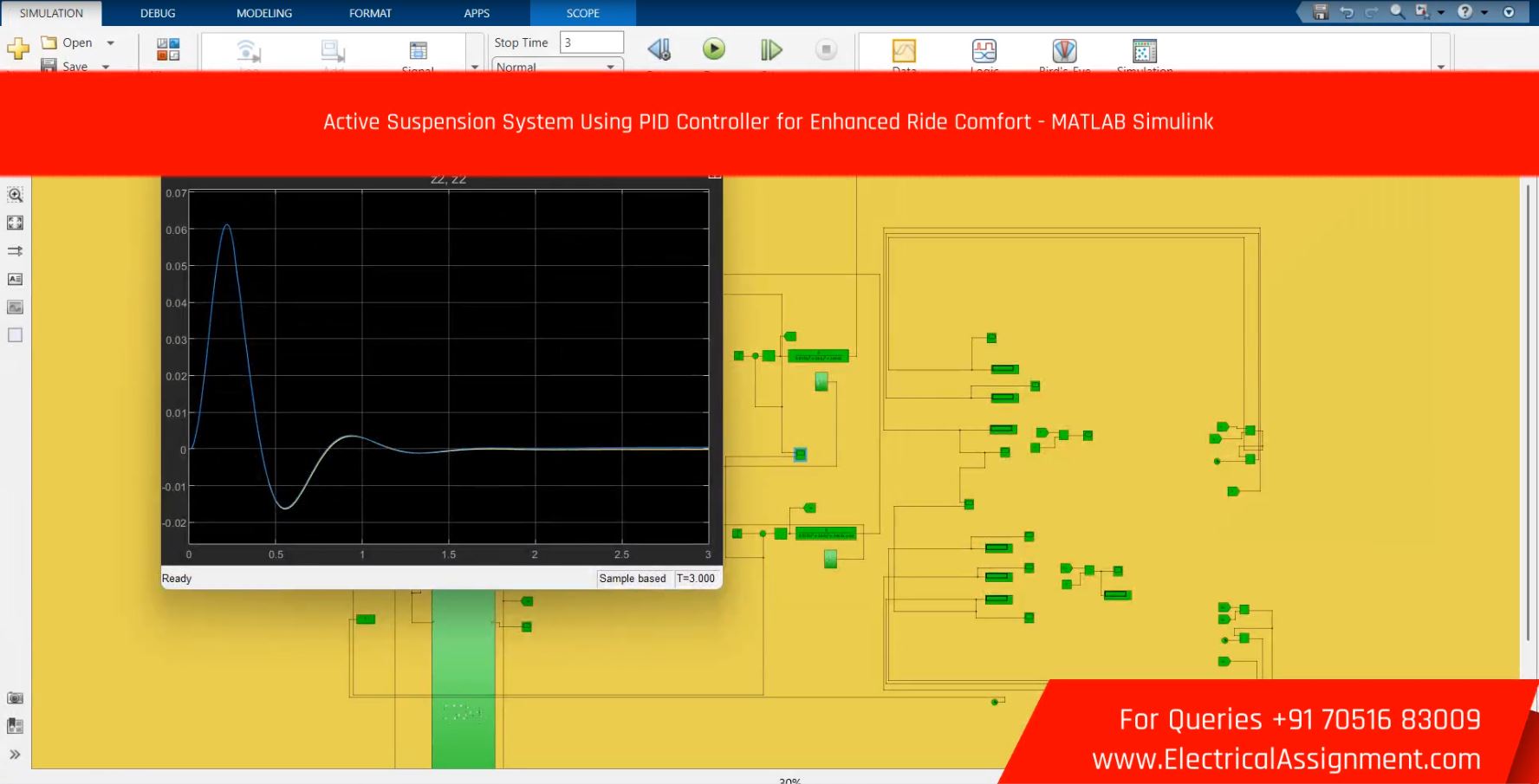
Task: Open the Library Browser icon
Action: 168,49
